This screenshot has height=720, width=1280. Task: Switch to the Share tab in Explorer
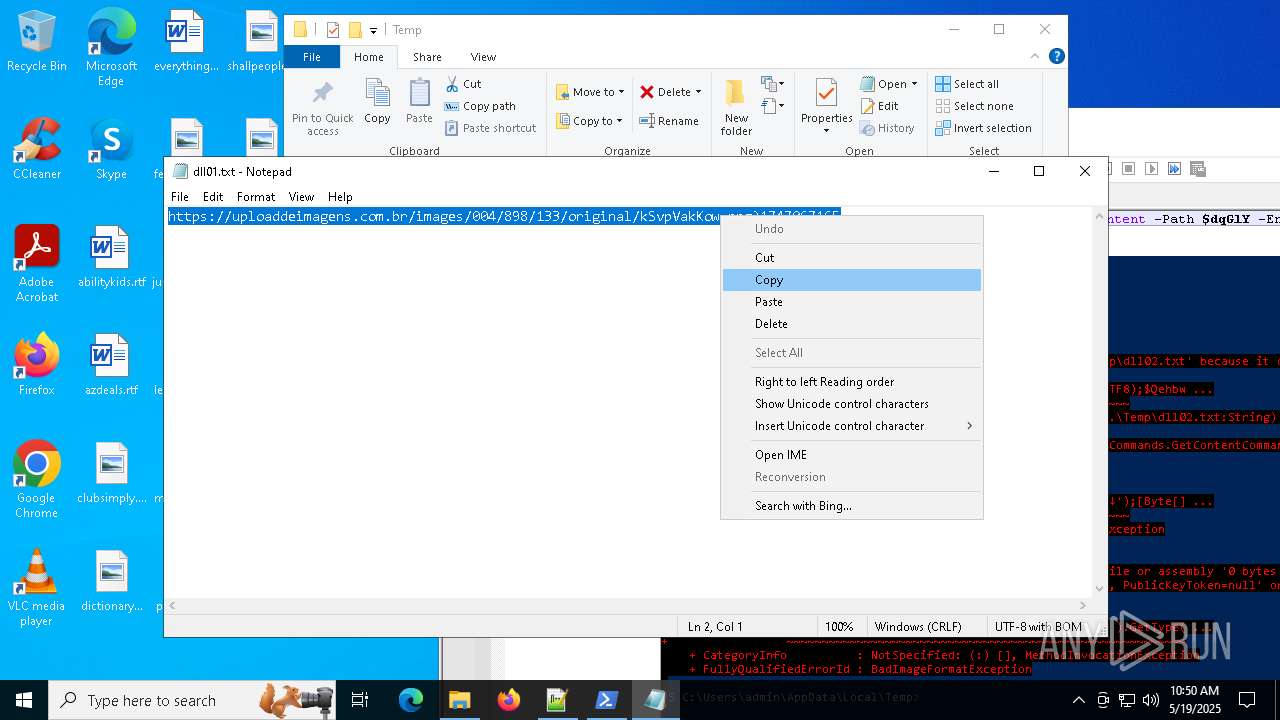coord(427,57)
